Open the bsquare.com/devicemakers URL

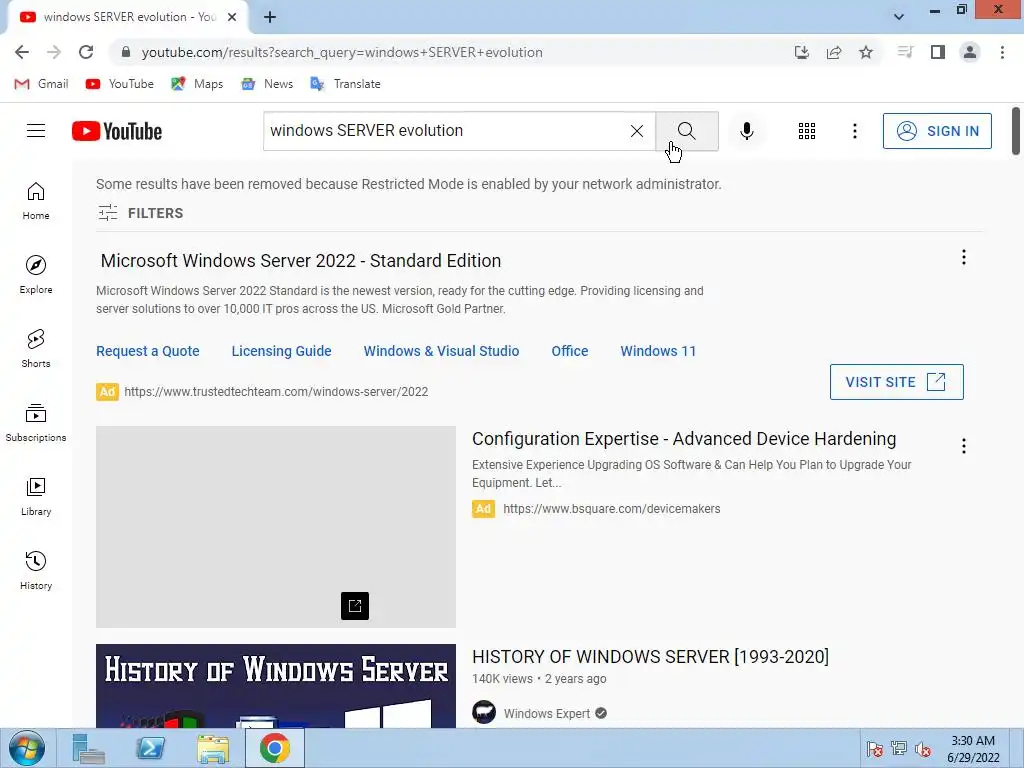point(612,509)
